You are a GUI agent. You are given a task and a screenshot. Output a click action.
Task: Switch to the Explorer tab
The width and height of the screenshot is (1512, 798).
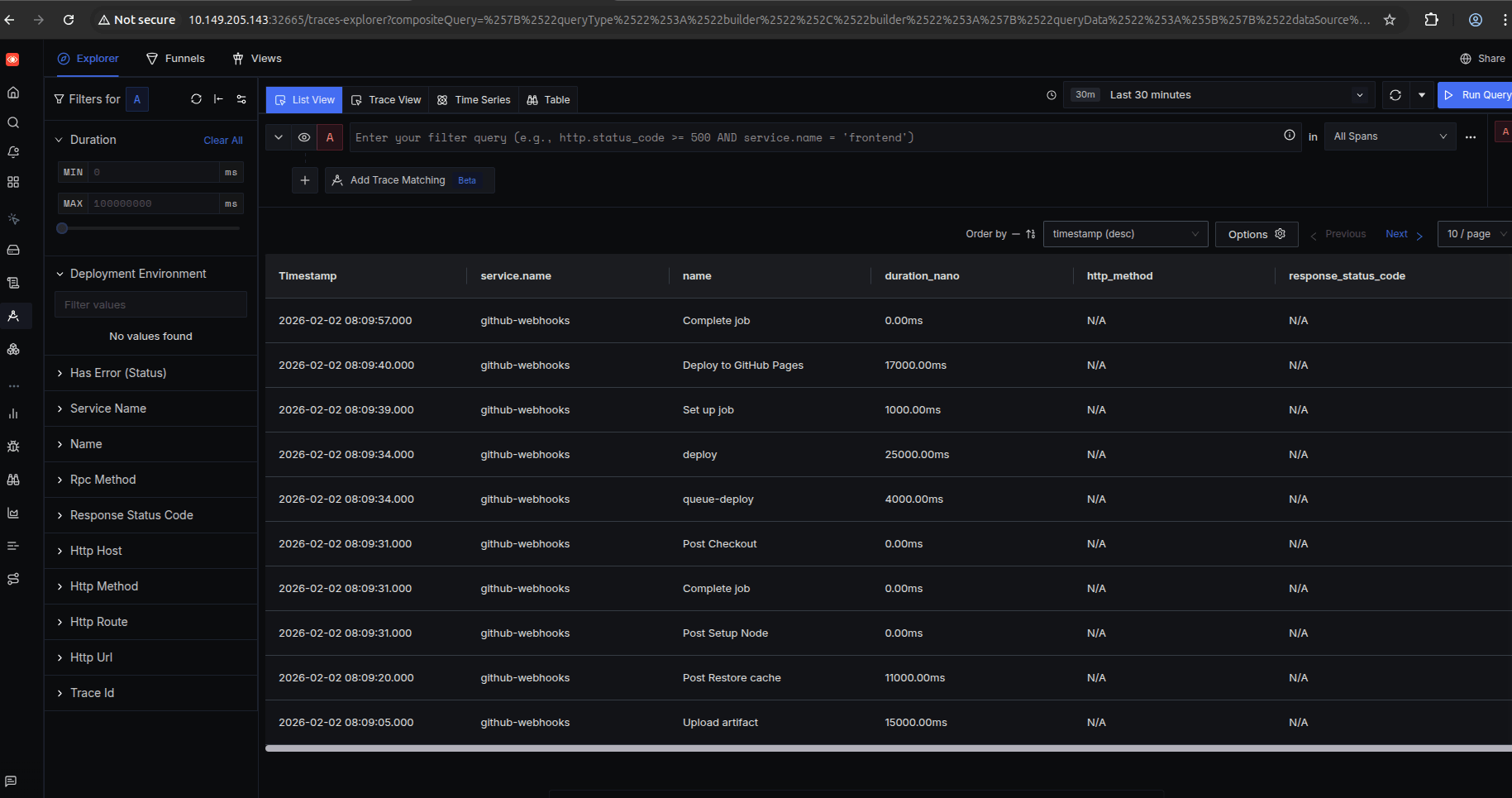pyautogui.click(x=88, y=59)
